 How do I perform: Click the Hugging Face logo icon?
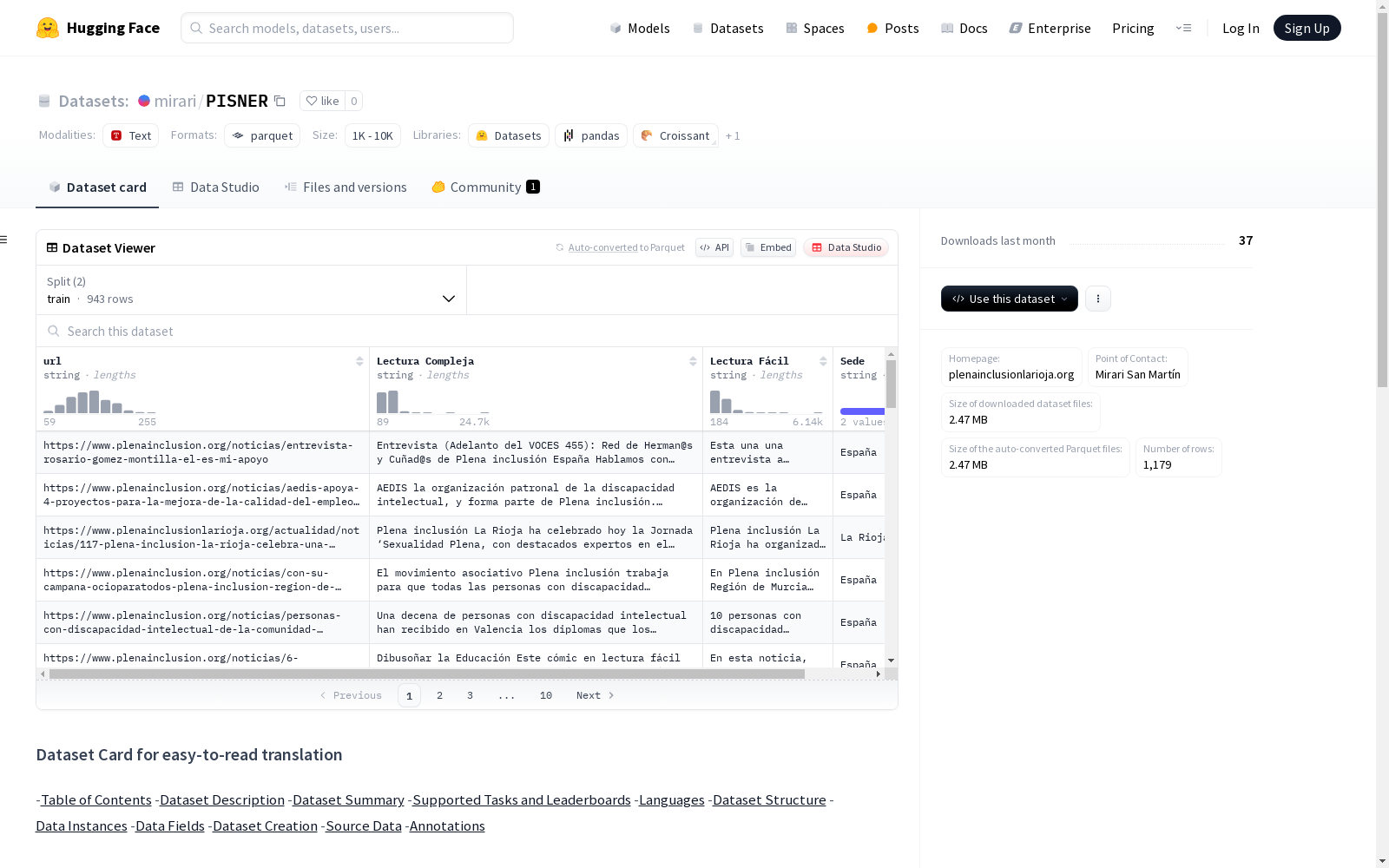tap(48, 28)
